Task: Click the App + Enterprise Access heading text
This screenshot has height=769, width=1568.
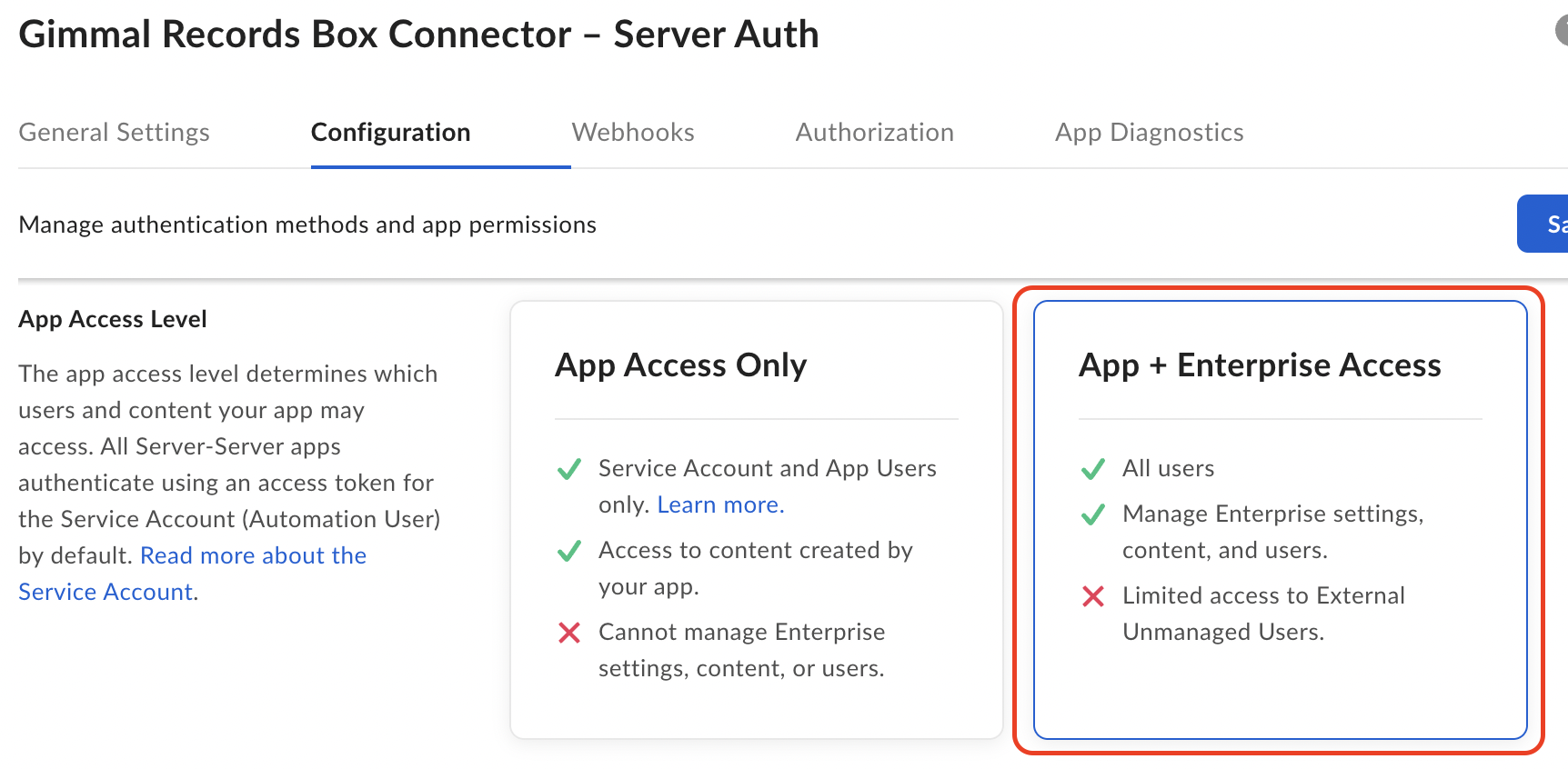Action: 1260,365
